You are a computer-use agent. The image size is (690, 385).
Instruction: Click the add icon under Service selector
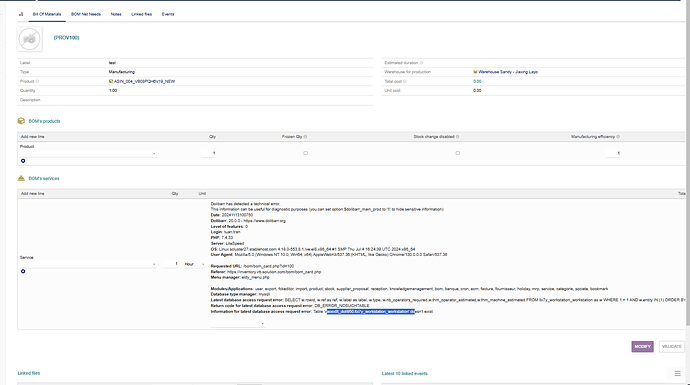coord(23,271)
